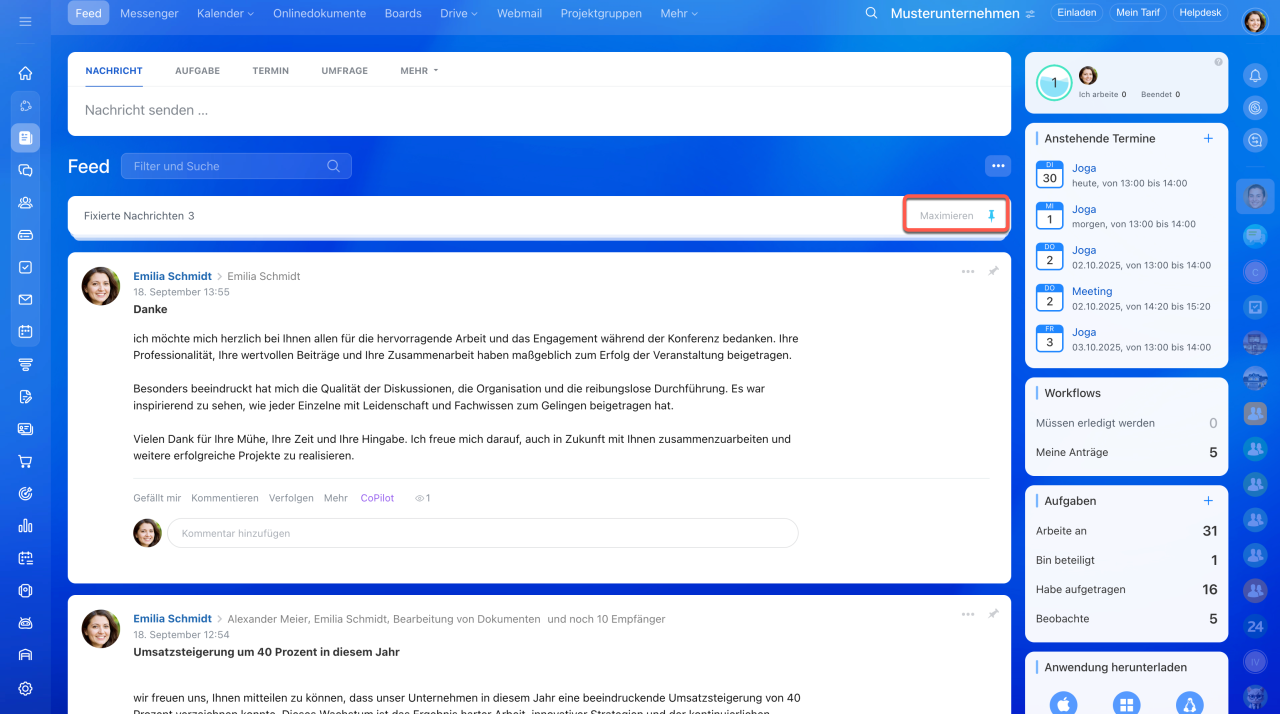Click the help question mark in time widget

pyautogui.click(x=1218, y=62)
